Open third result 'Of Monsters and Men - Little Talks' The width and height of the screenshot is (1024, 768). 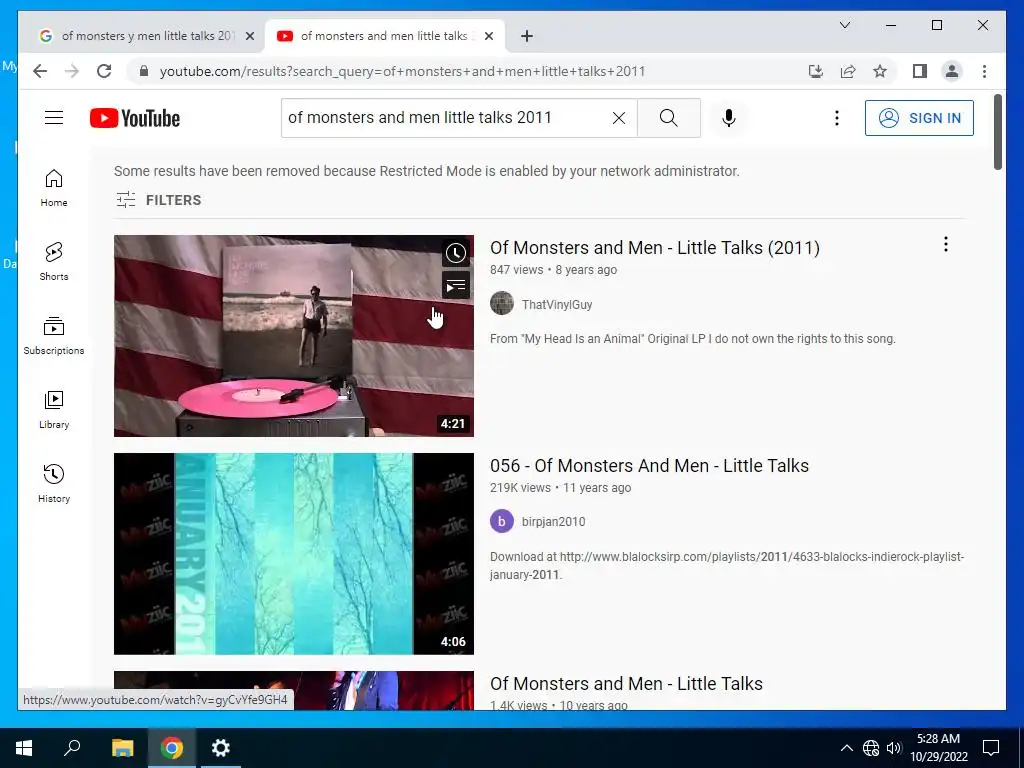pos(626,684)
